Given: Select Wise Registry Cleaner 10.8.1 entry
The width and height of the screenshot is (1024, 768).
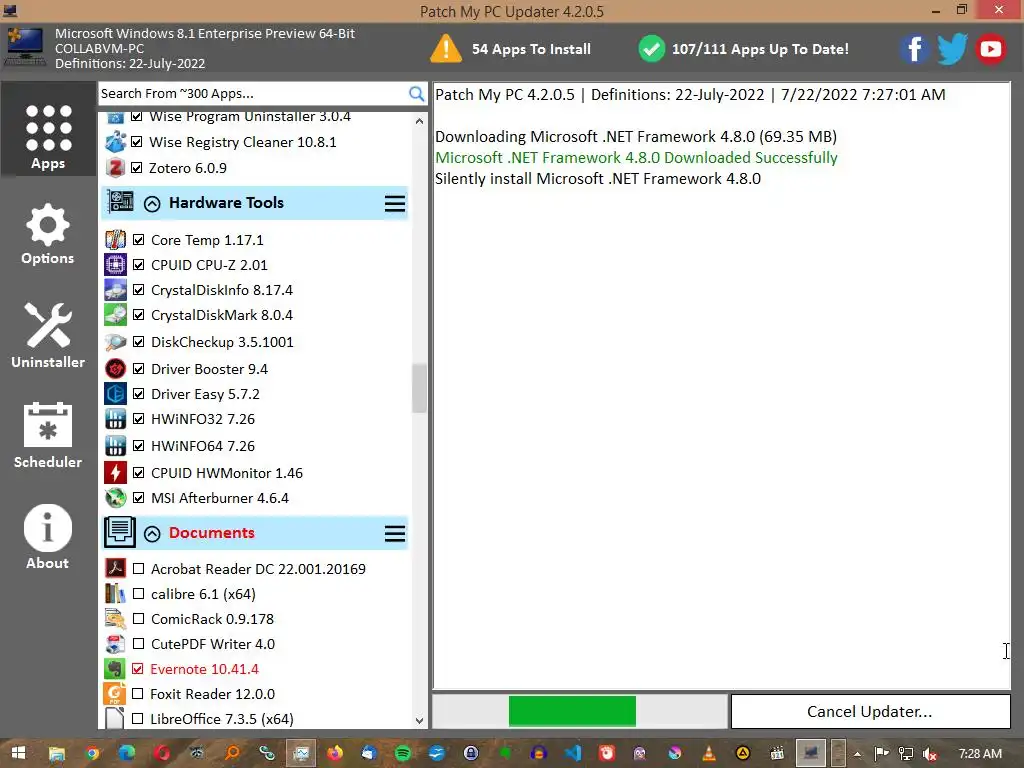Looking at the screenshot, I should (x=243, y=142).
